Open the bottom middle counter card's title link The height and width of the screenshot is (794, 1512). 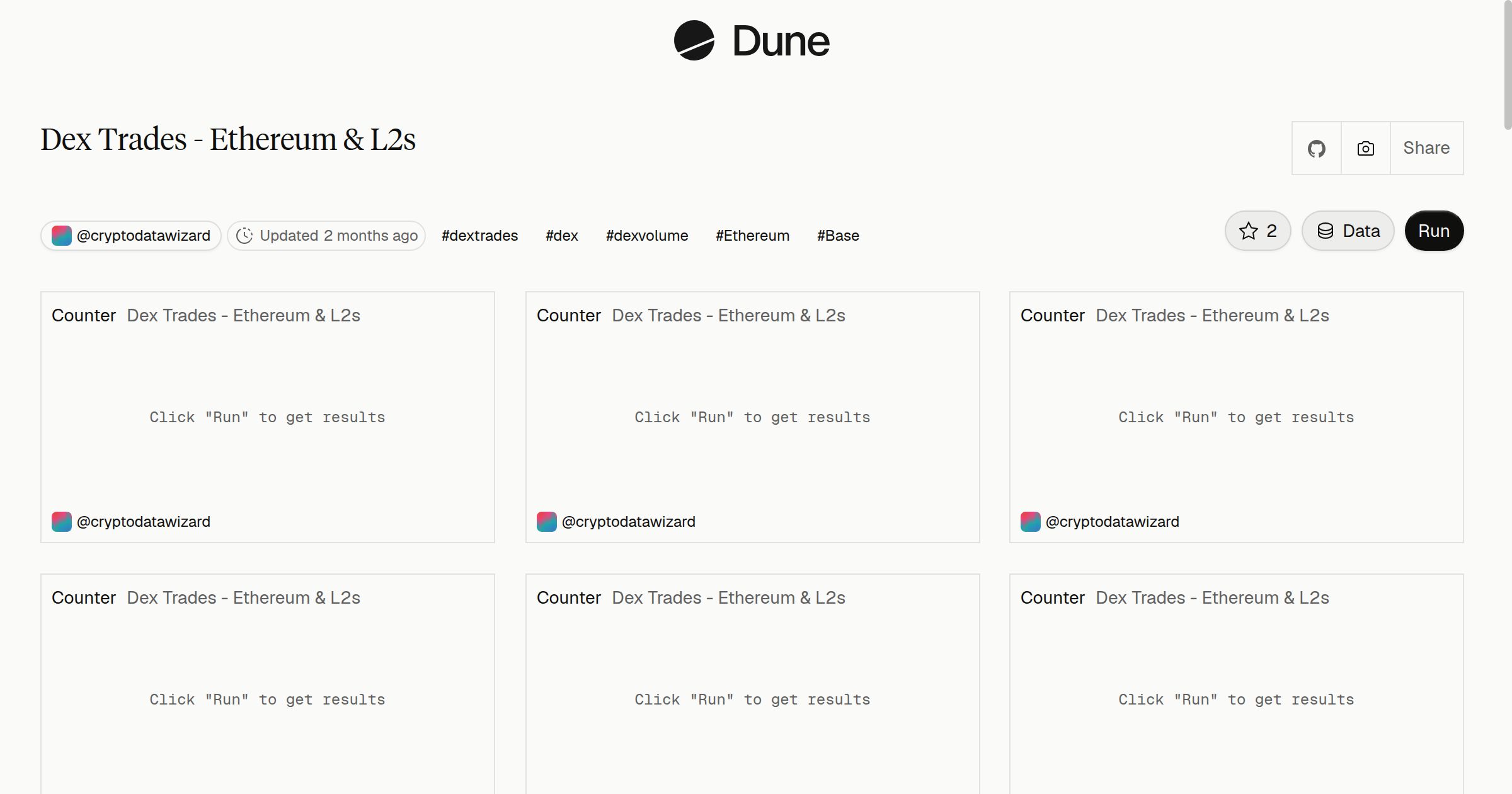click(x=728, y=597)
